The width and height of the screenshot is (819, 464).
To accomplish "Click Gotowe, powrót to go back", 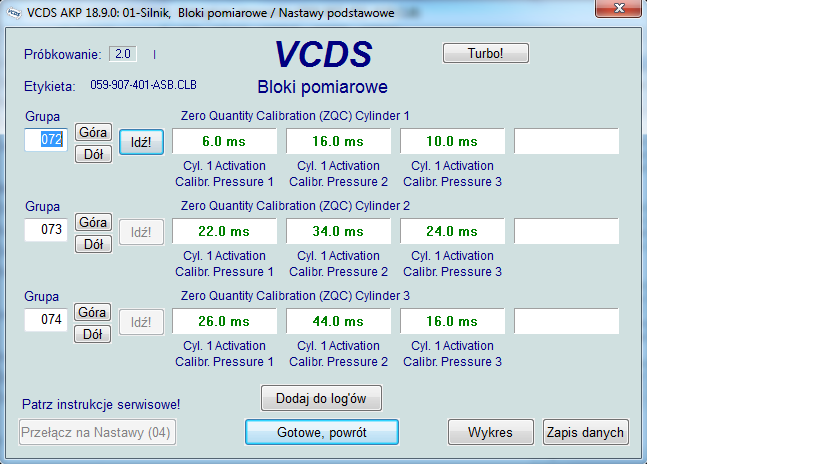I will [x=322, y=432].
